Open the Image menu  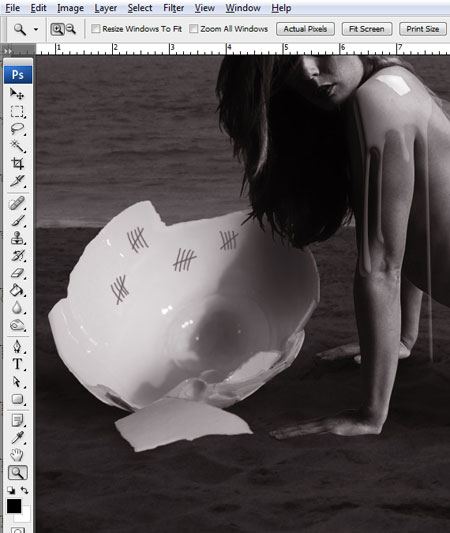(x=70, y=8)
